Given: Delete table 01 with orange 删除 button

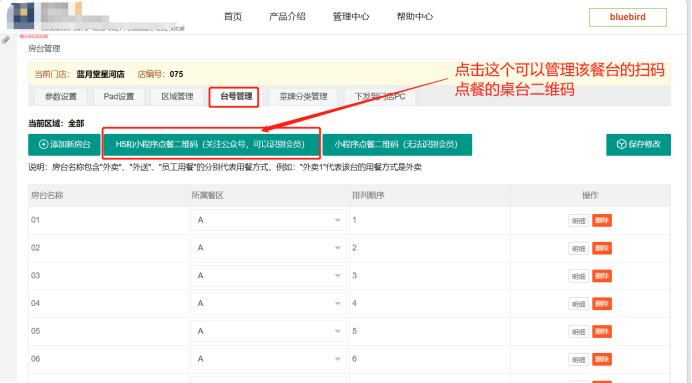Looking at the screenshot, I should tap(602, 221).
